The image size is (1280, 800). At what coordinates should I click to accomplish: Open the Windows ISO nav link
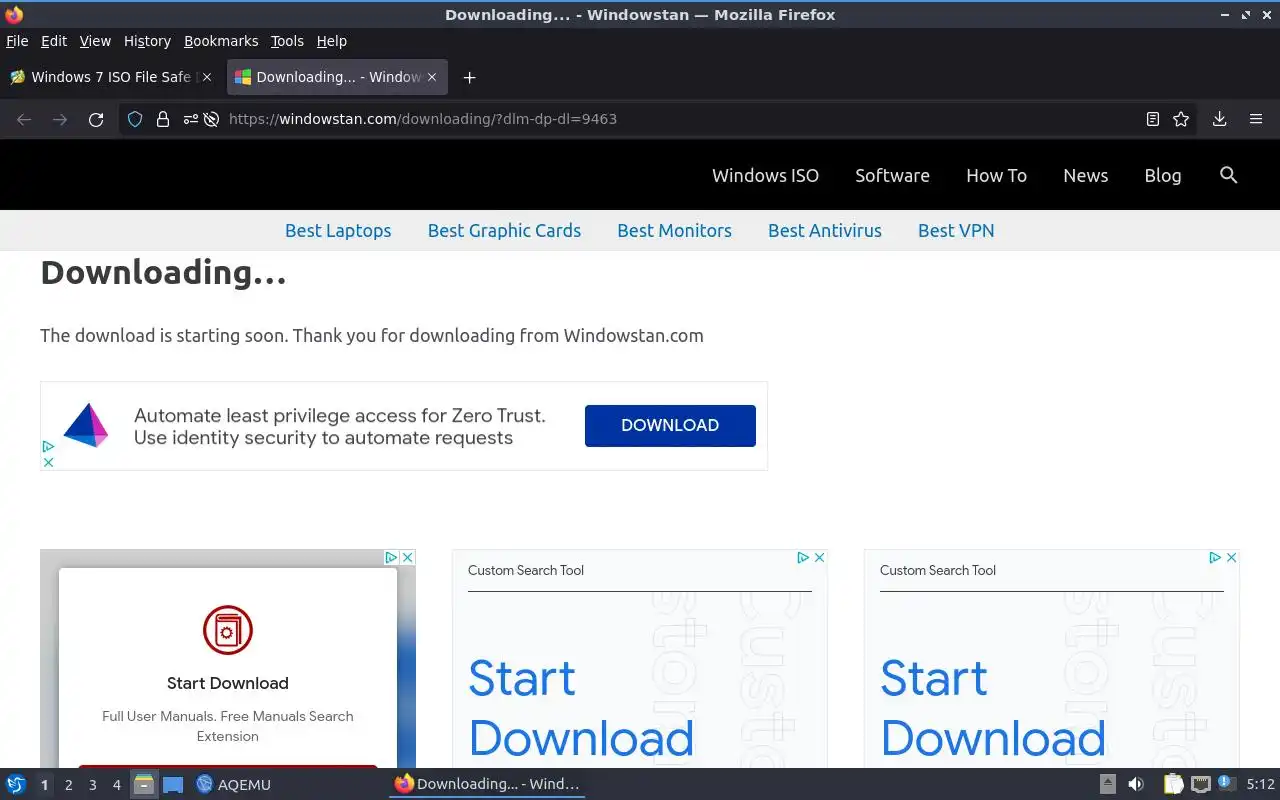coord(765,175)
